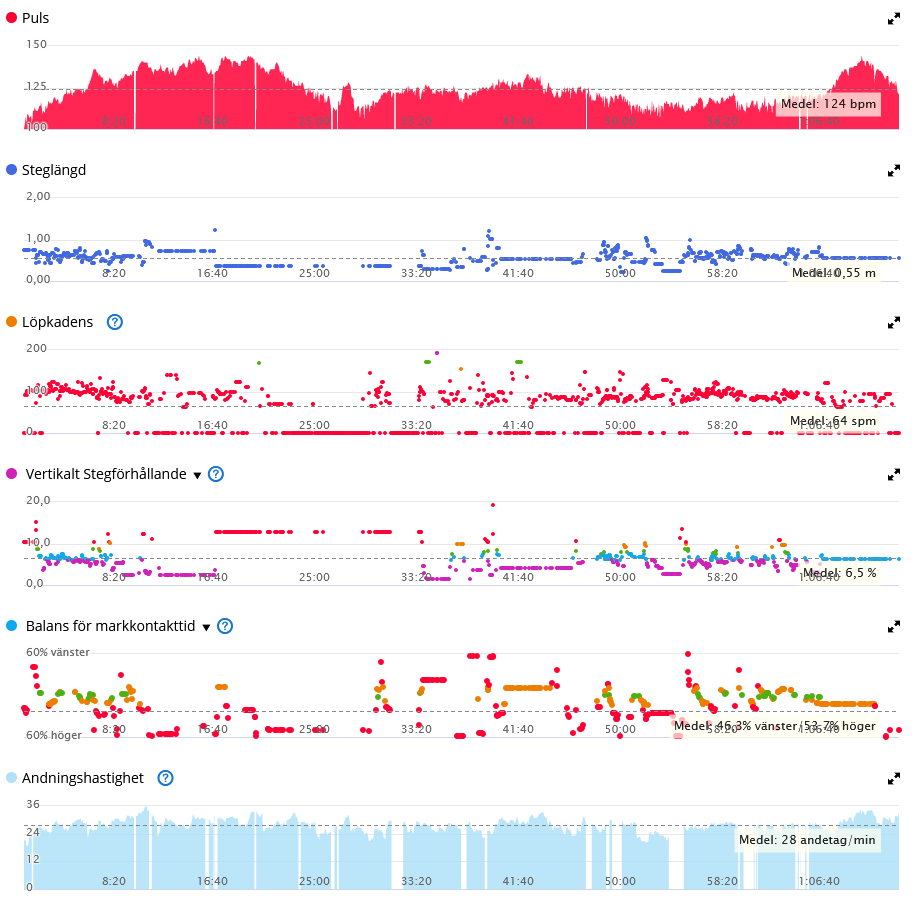
Task: Click the 50:00 time label on Stegförhållande chart
Action: [620, 577]
